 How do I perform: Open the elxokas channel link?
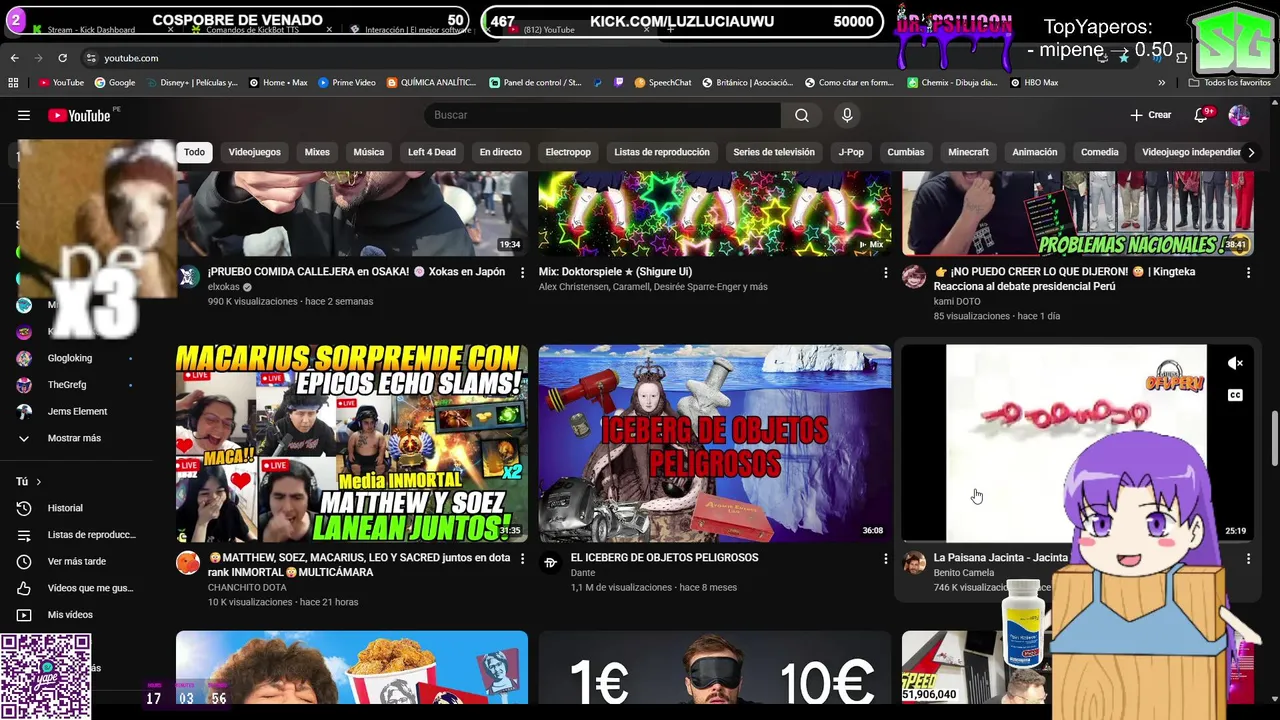click(224, 287)
